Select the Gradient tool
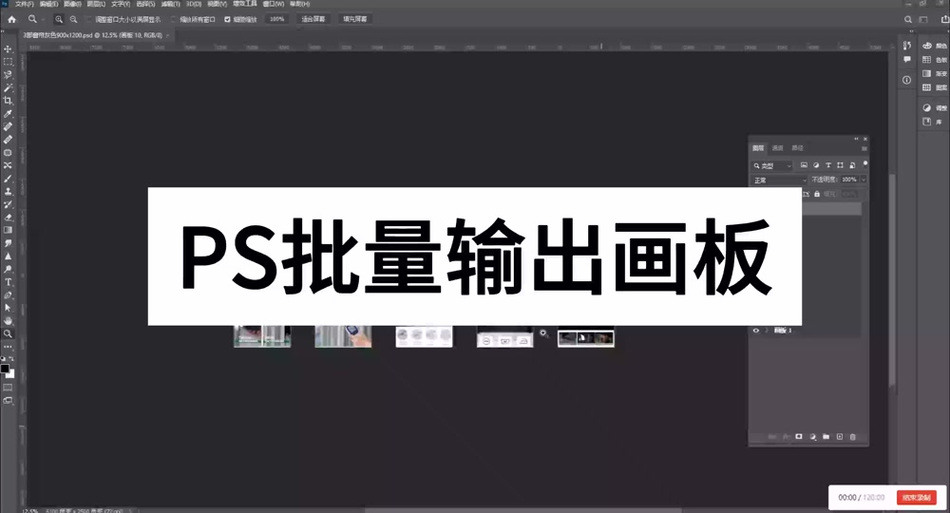950x513 pixels. tap(8, 230)
